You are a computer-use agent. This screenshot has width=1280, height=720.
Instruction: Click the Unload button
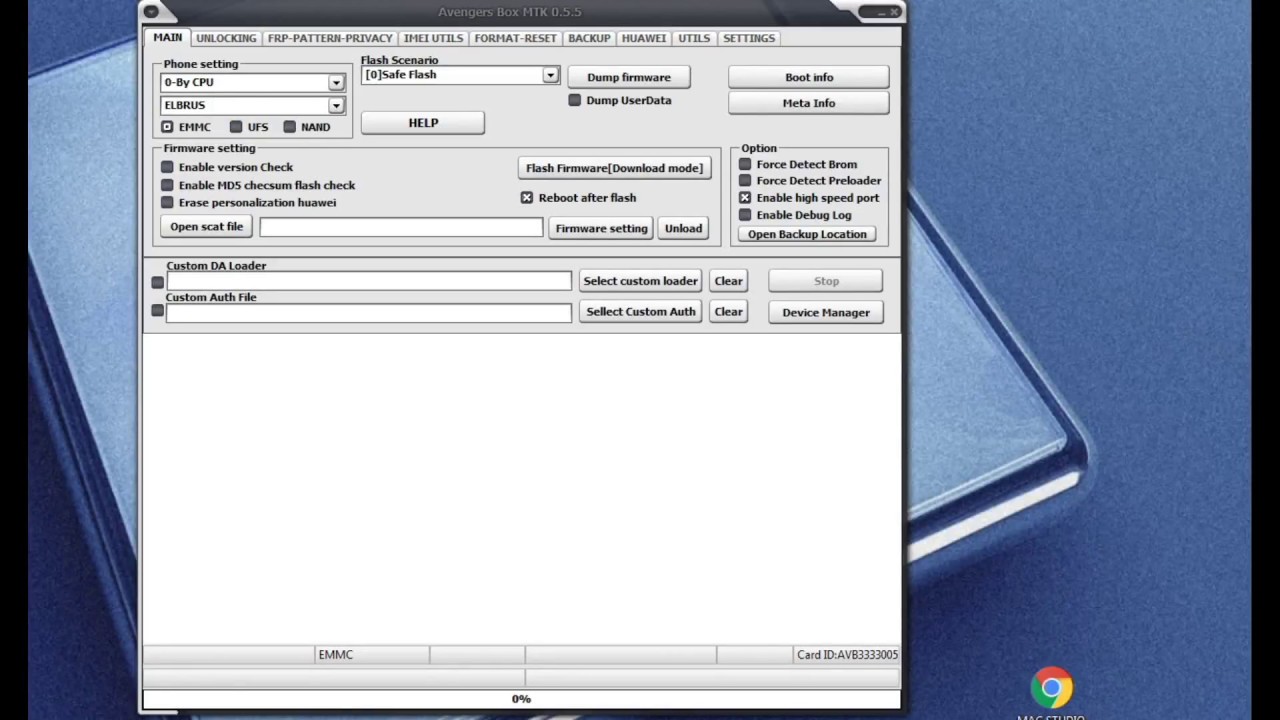click(x=684, y=228)
